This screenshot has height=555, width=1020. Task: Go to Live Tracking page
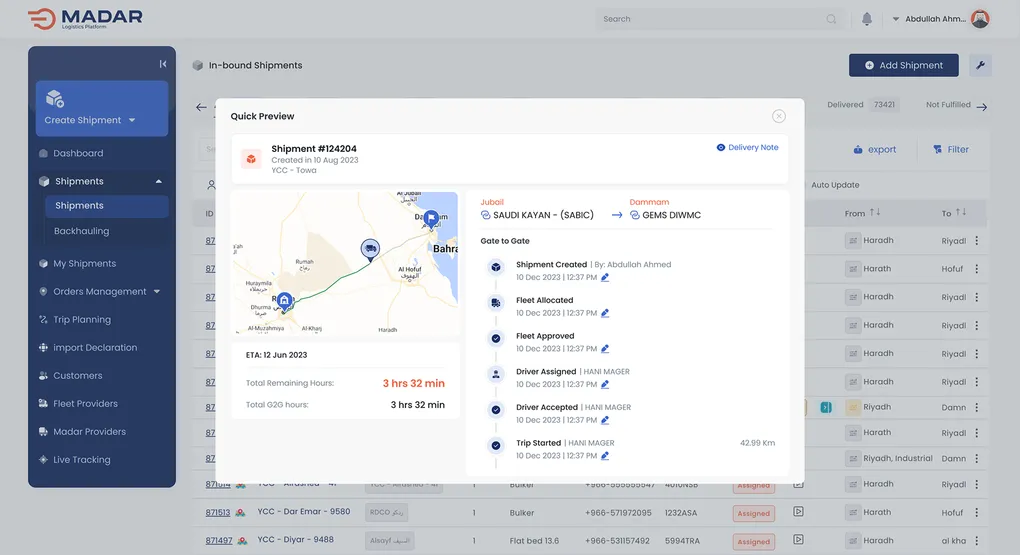point(82,460)
